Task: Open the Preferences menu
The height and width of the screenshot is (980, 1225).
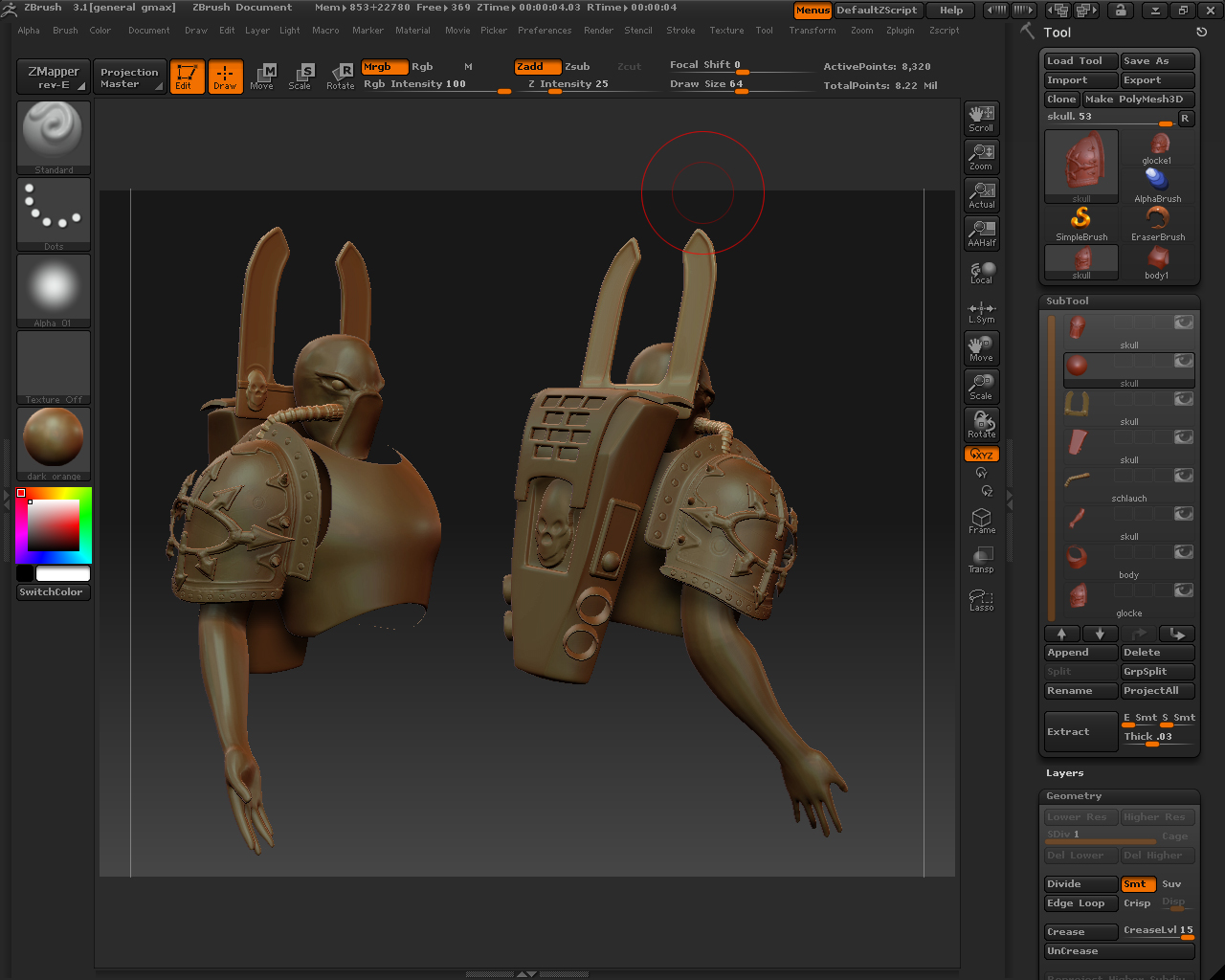Action: [545, 31]
